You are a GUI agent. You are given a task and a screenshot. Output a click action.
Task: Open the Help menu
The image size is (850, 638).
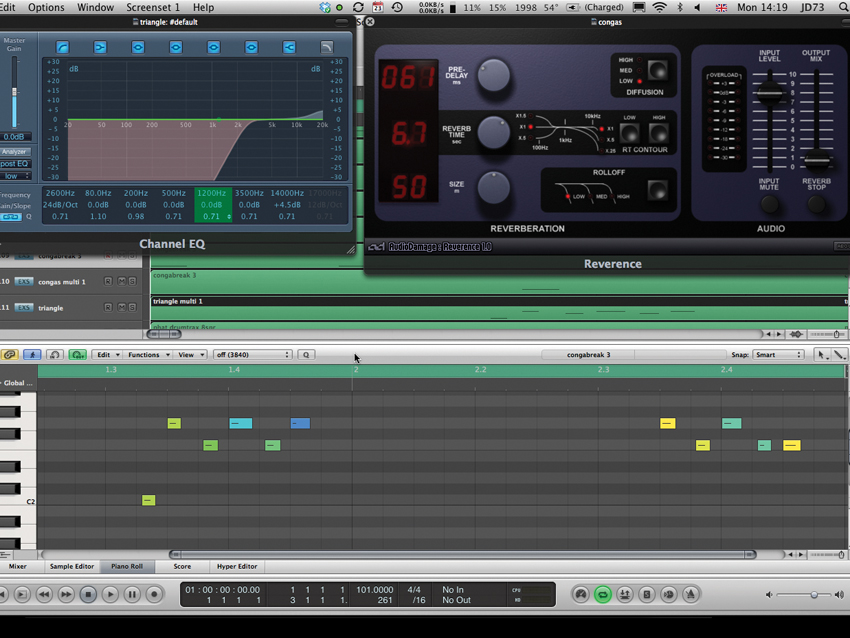pos(203,7)
